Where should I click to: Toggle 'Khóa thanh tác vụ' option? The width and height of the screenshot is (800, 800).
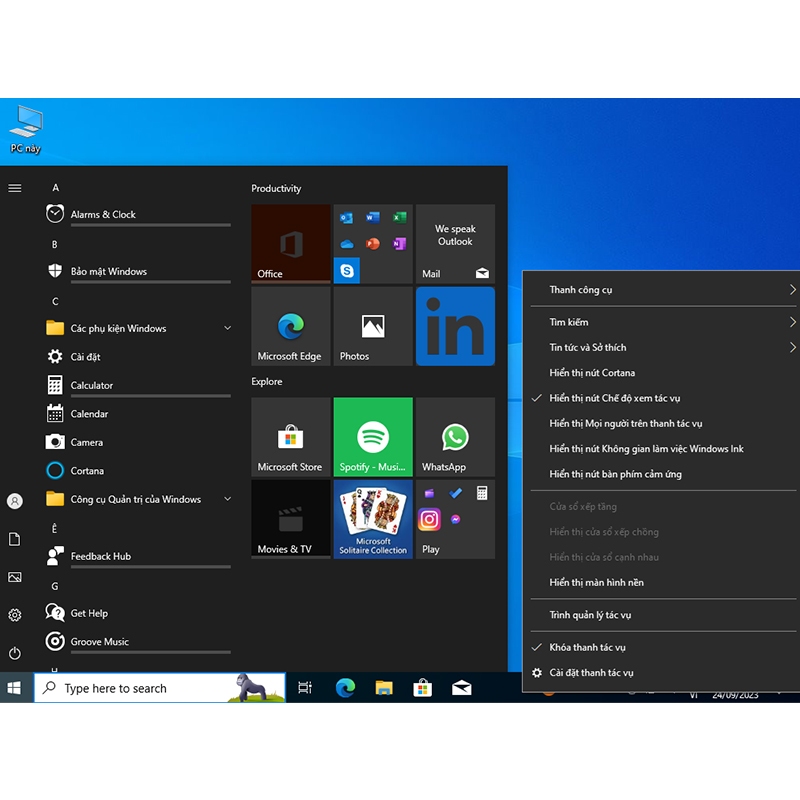tap(587, 647)
